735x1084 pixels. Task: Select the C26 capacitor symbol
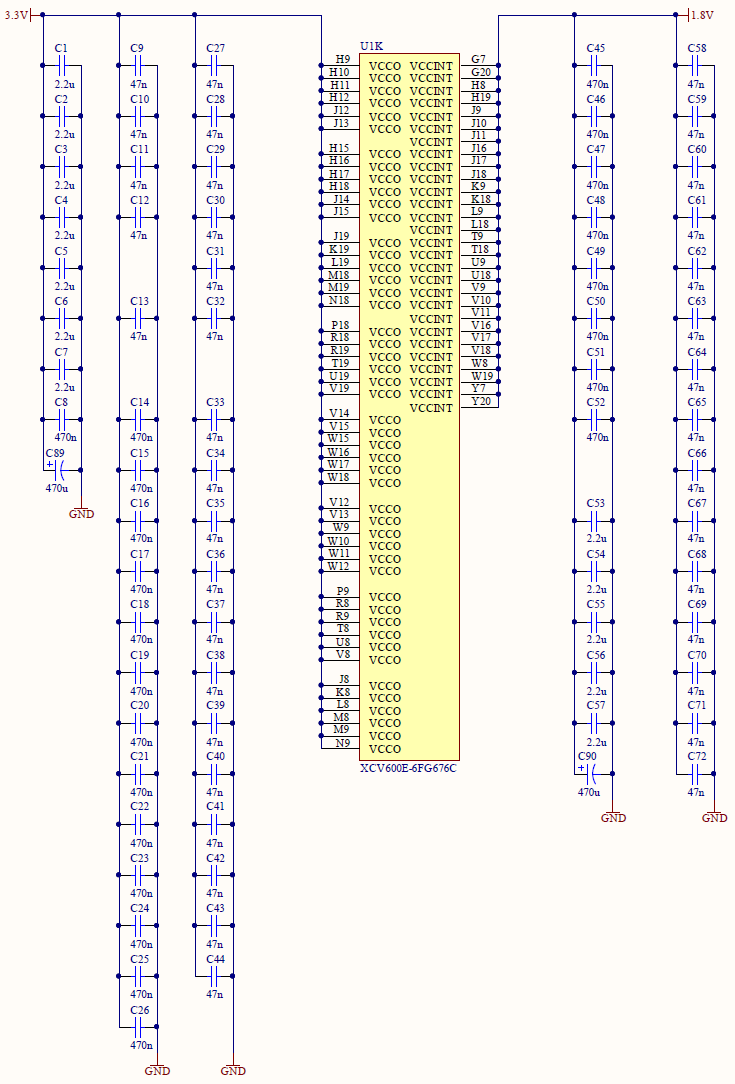coord(138,1027)
